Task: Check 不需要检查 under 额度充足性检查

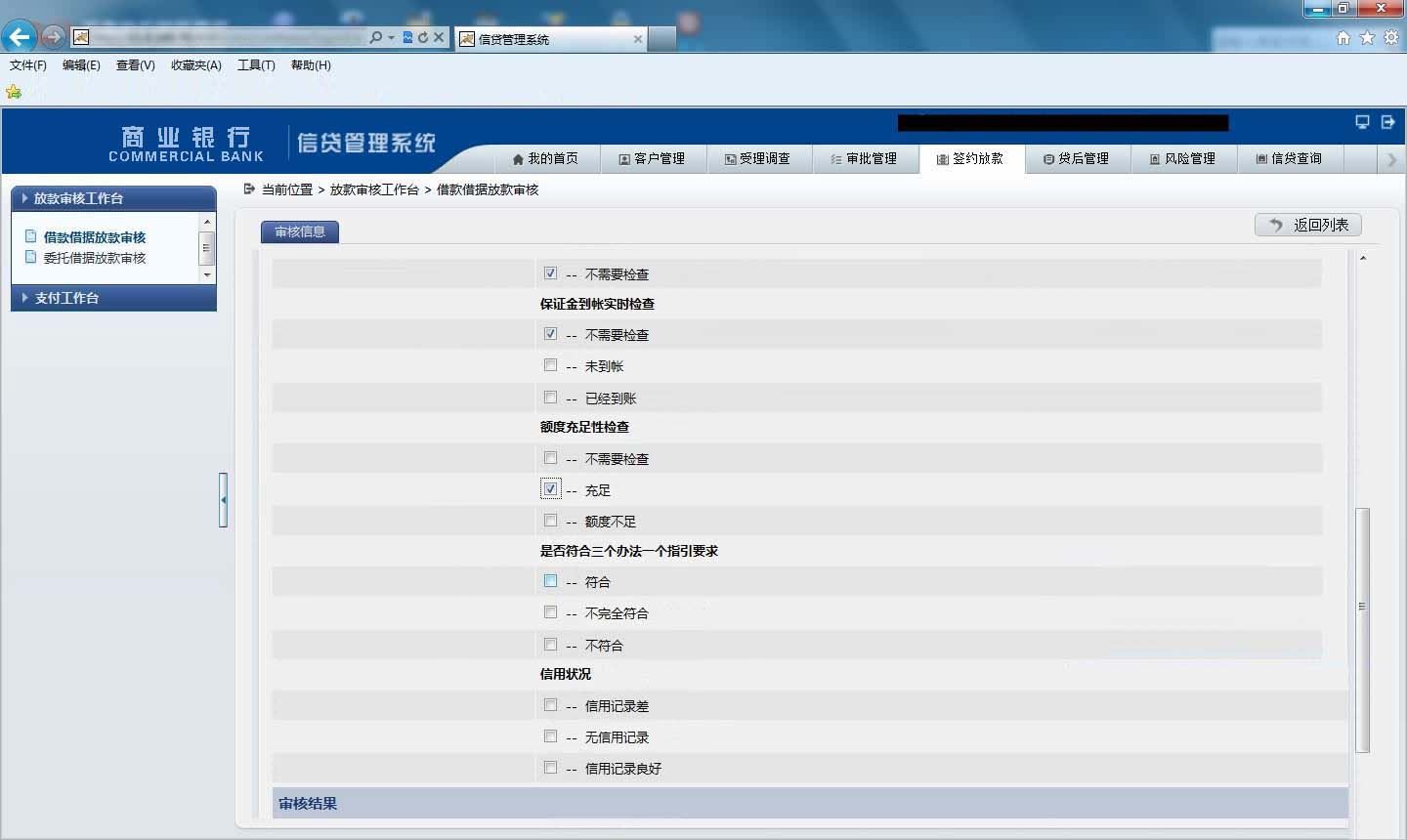Action: point(550,458)
